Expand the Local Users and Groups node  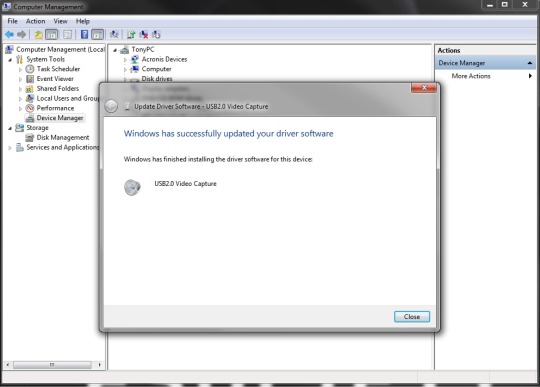tap(20, 99)
